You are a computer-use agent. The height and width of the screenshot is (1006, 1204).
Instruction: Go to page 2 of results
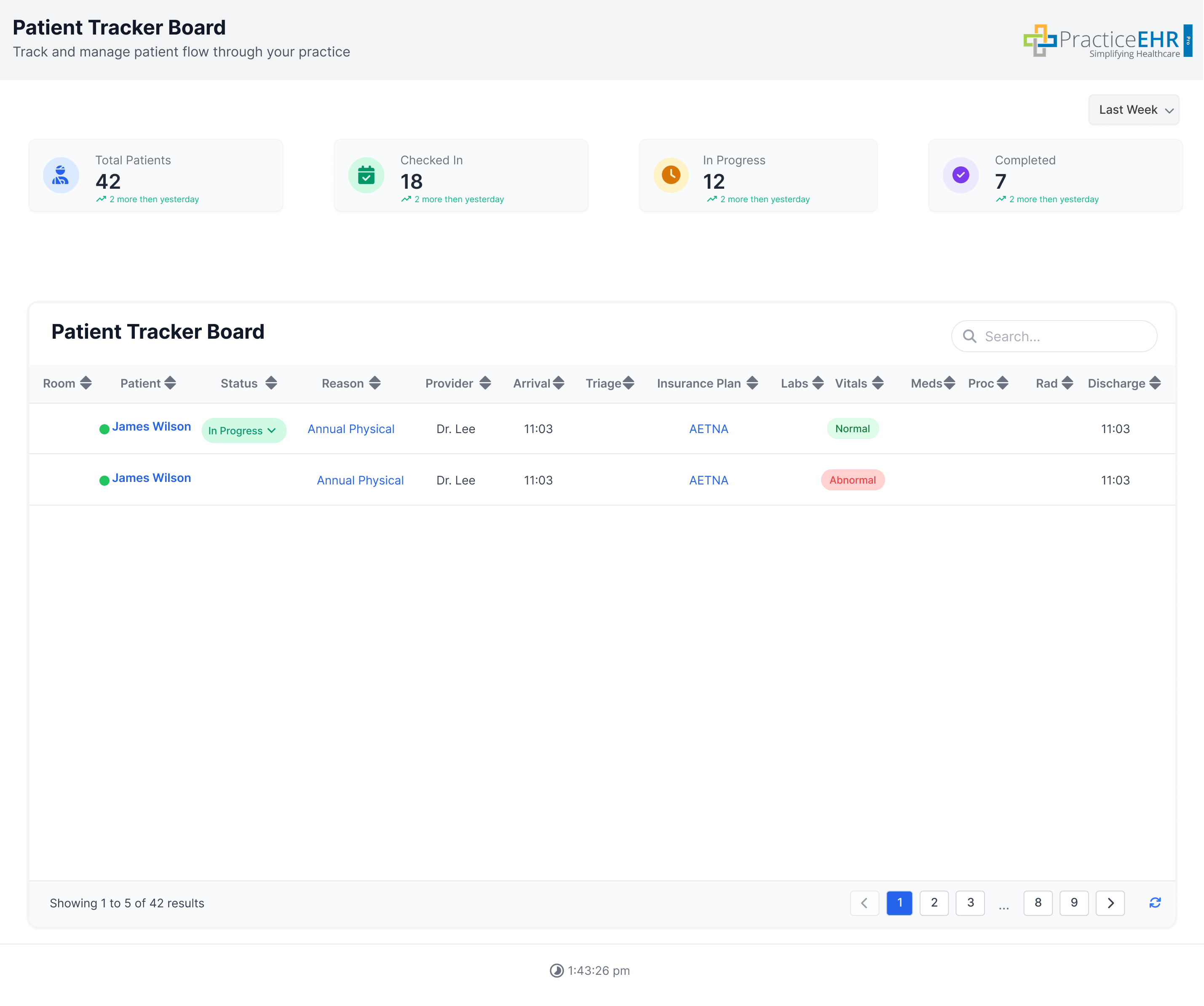pyautogui.click(x=934, y=903)
